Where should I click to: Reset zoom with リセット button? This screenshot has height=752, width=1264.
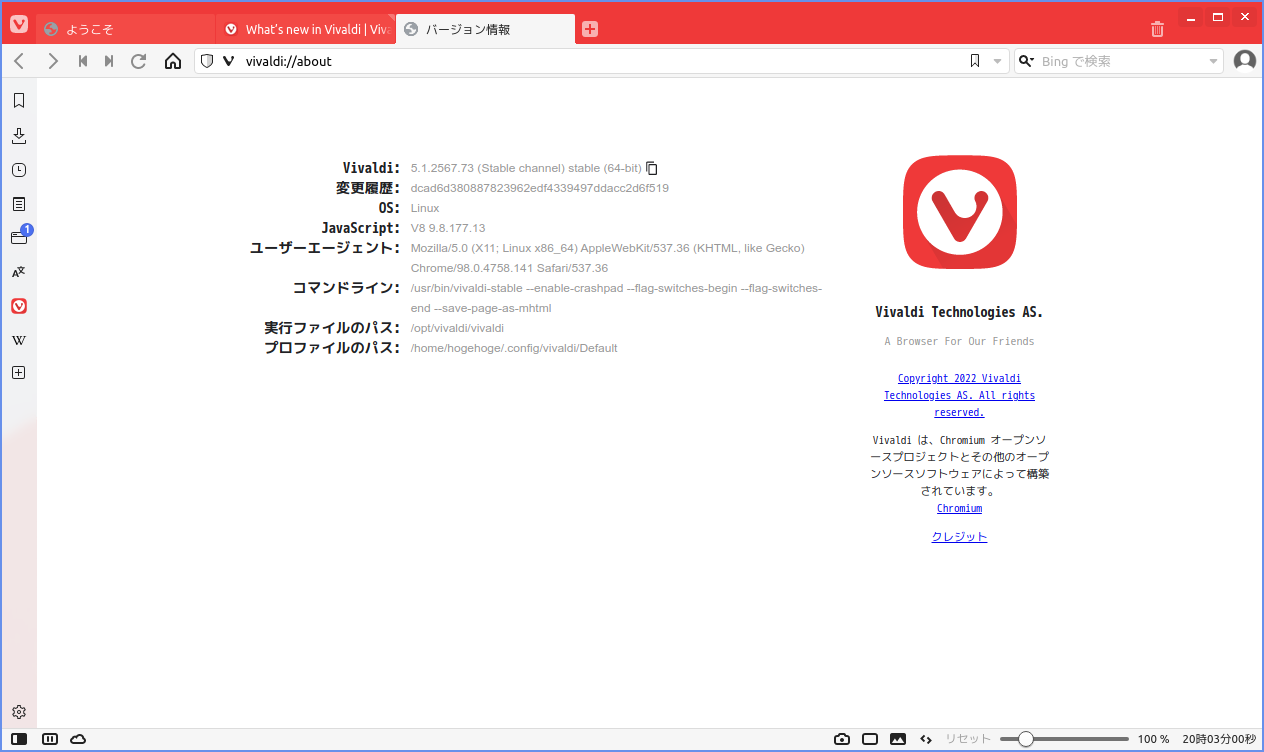[968, 739]
